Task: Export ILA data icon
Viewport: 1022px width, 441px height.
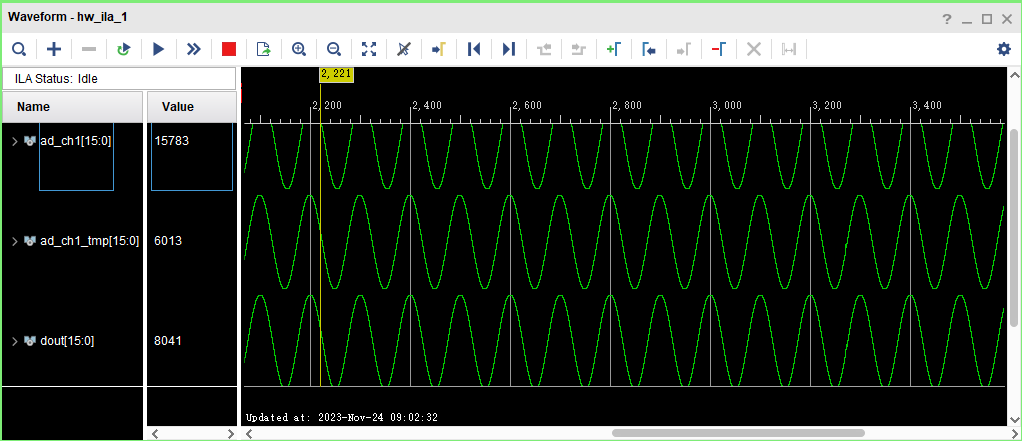Action: point(263,49)
